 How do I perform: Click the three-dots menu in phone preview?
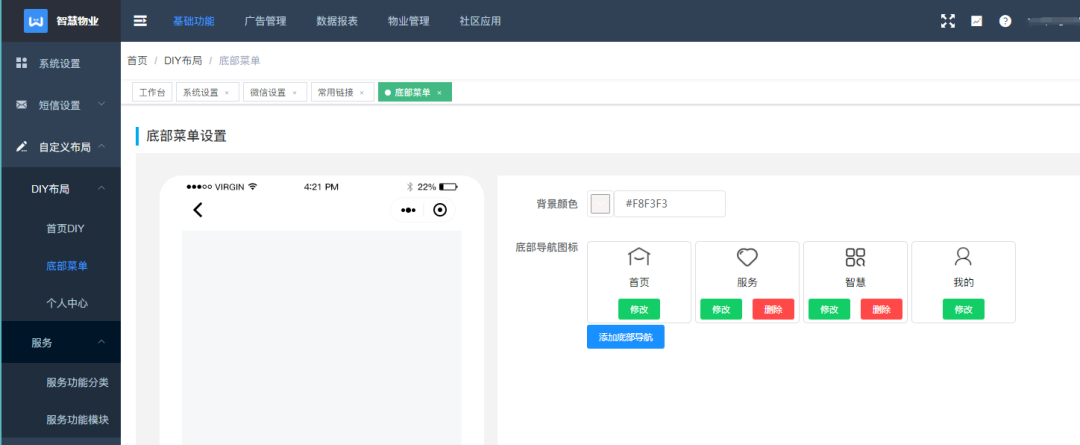point(408,210)
